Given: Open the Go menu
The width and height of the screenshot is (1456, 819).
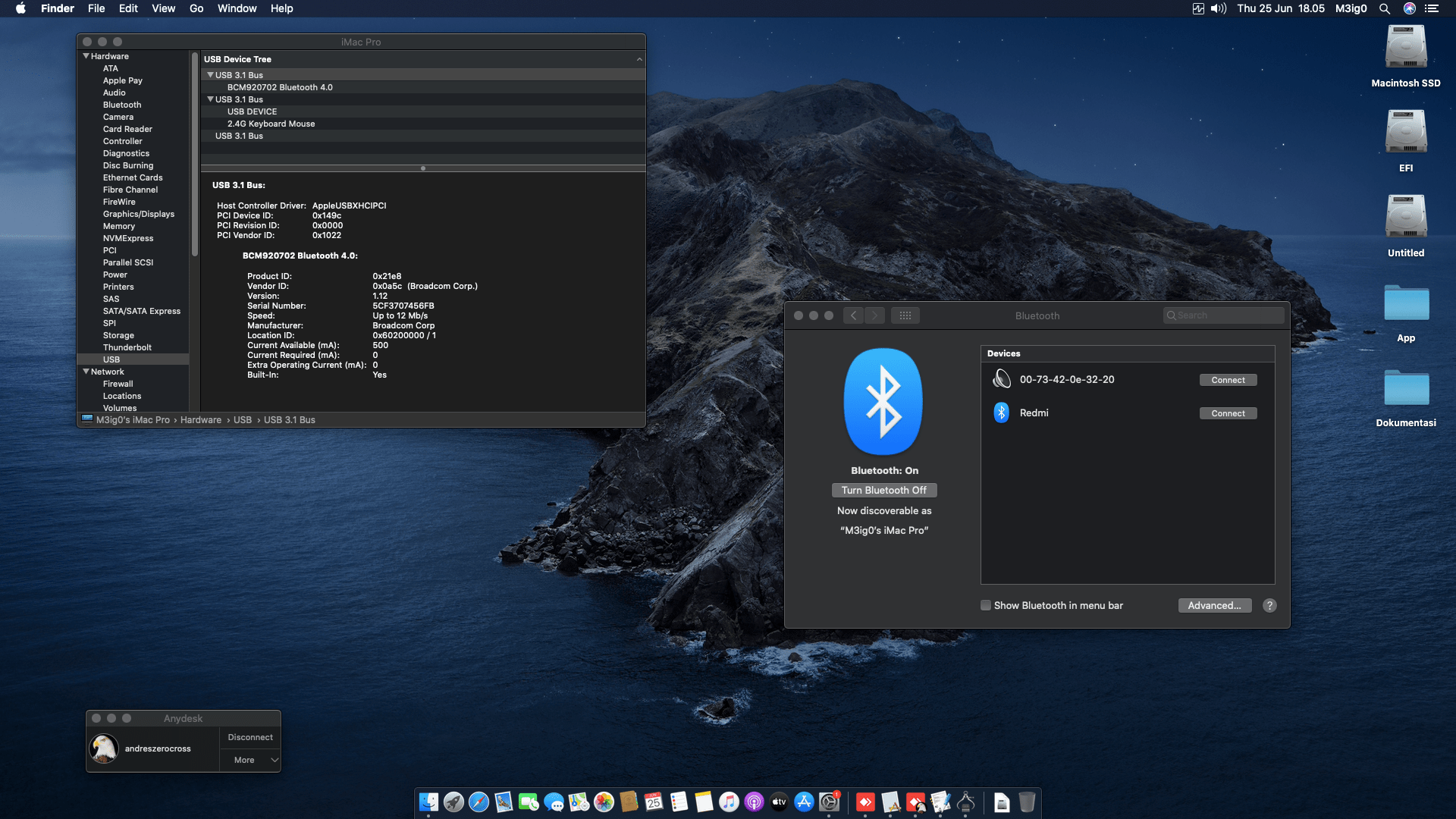Looking at the screenshot, I should tap(196, 8).
